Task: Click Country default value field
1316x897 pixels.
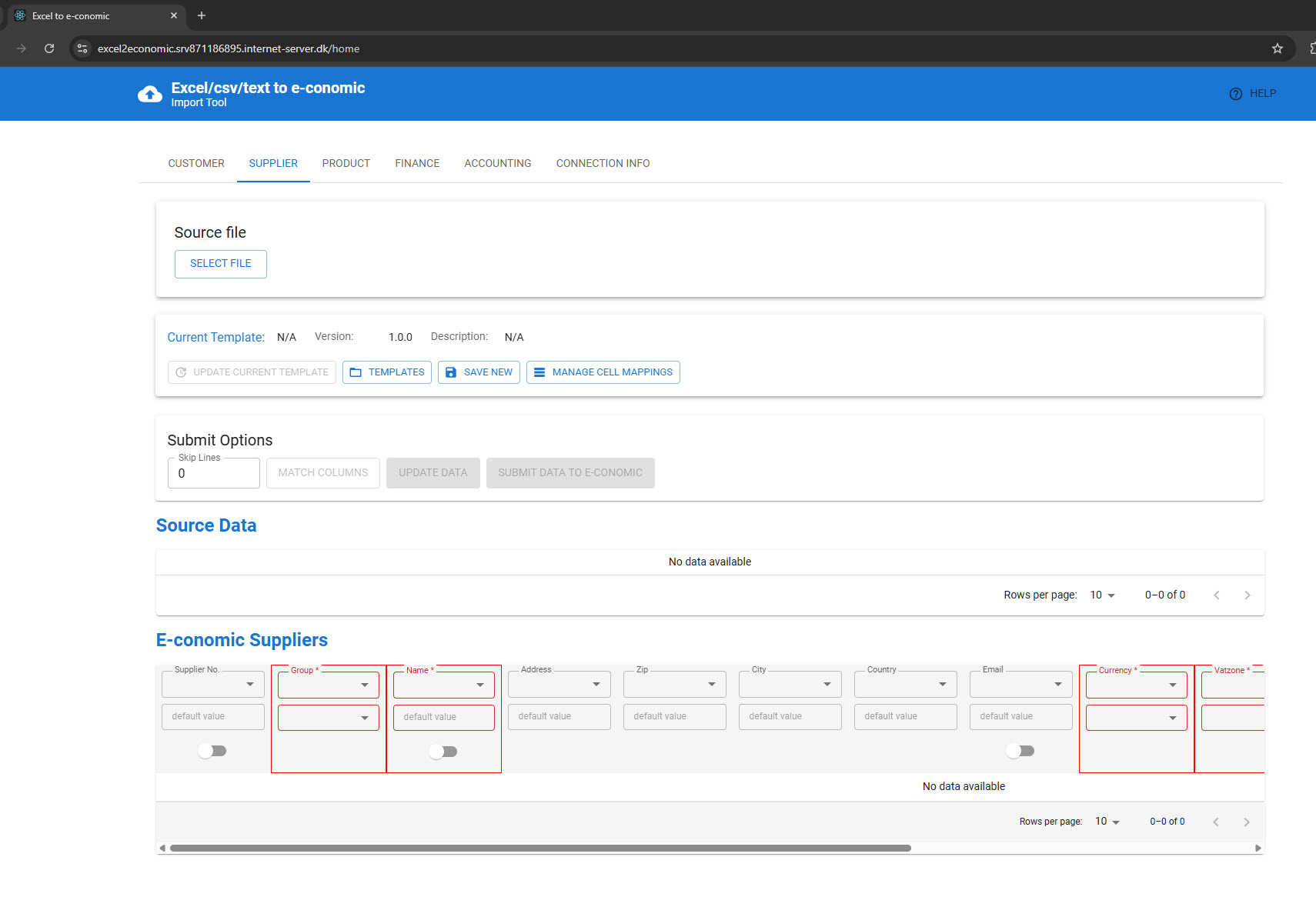Action: click(x=906, y=717)
